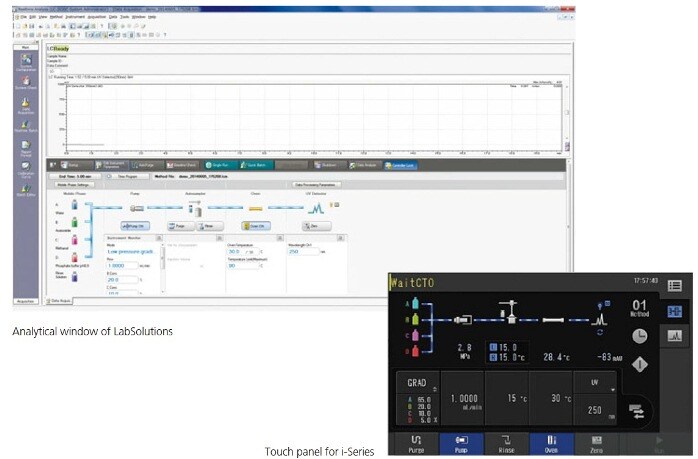Viewport: 698px width, 459px height.
Task: Toggle the Pump On button in LabSolutions
Action: [x=135, y=226]
